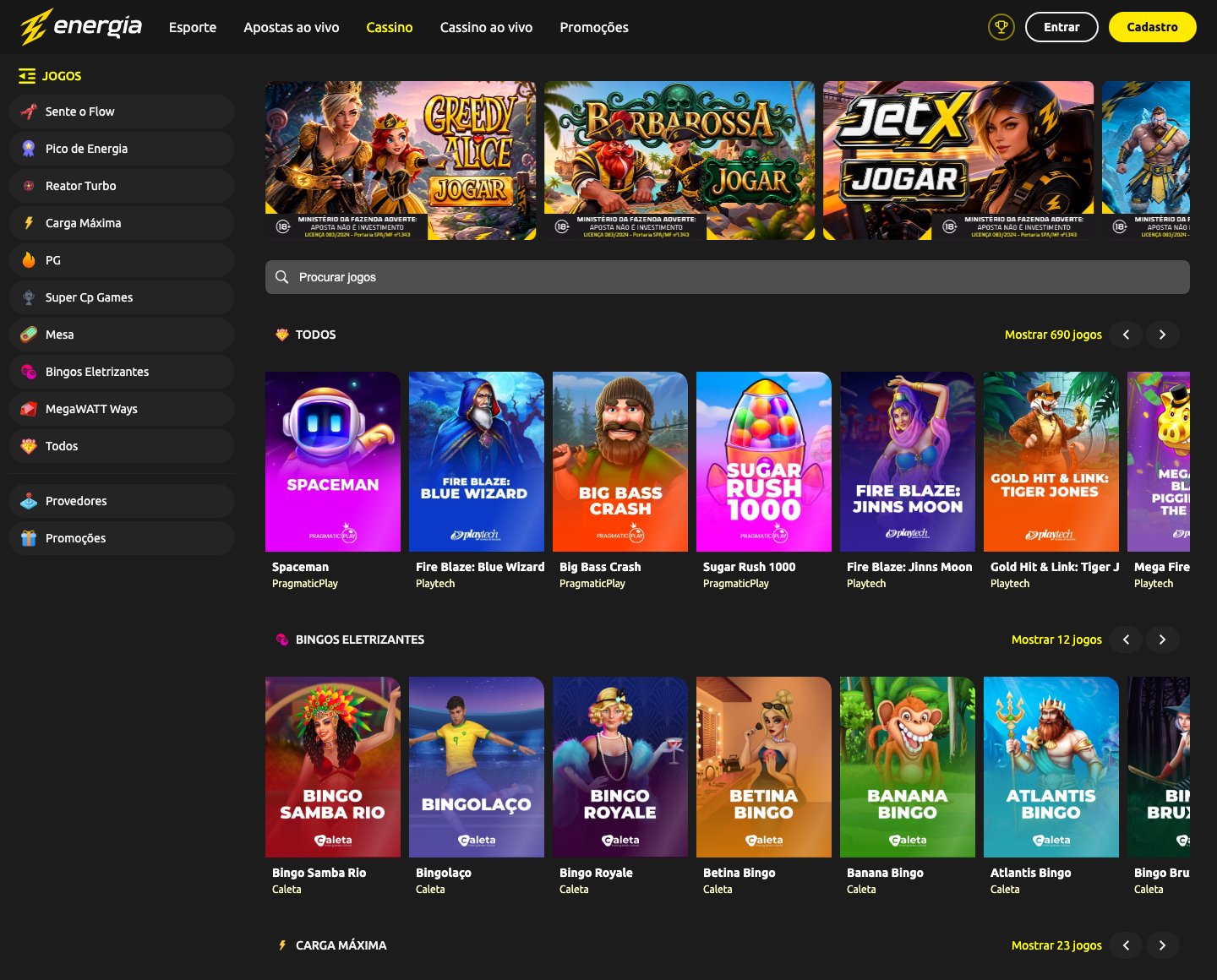The width and height of the screenshot is (1217, 980).
Task: Click the MegaWATT Ways icon
Action: click(x=29, y=409)
